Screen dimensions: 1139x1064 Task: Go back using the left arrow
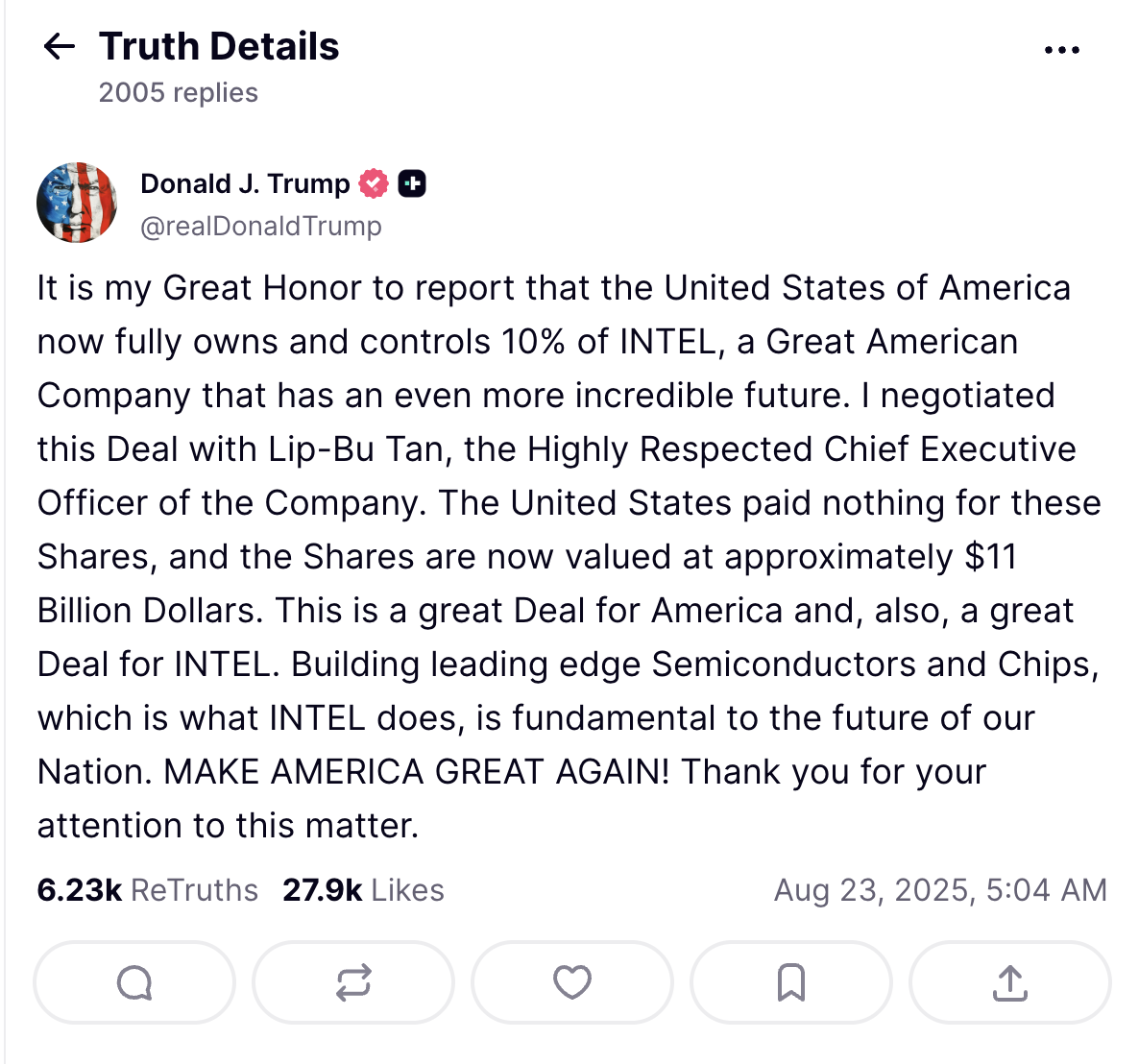(59, 47)
